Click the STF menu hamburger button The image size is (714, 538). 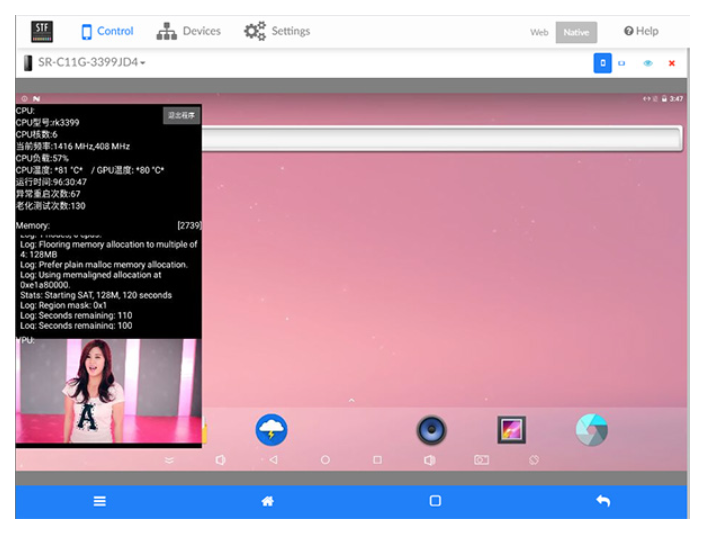(x=100, y=501)
